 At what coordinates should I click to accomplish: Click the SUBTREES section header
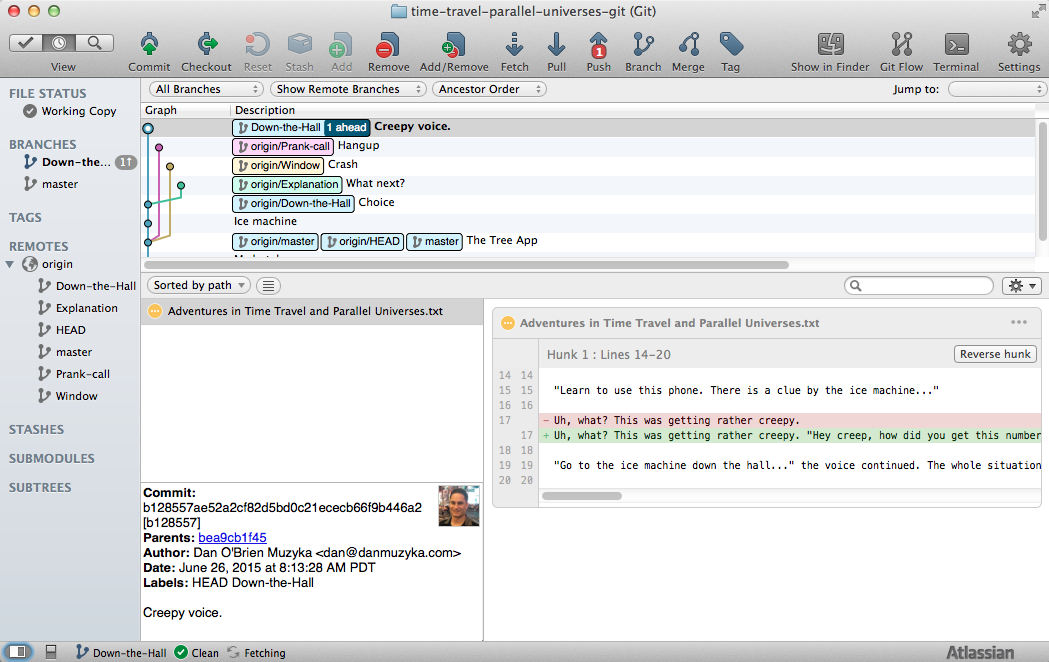click(39, 487)
